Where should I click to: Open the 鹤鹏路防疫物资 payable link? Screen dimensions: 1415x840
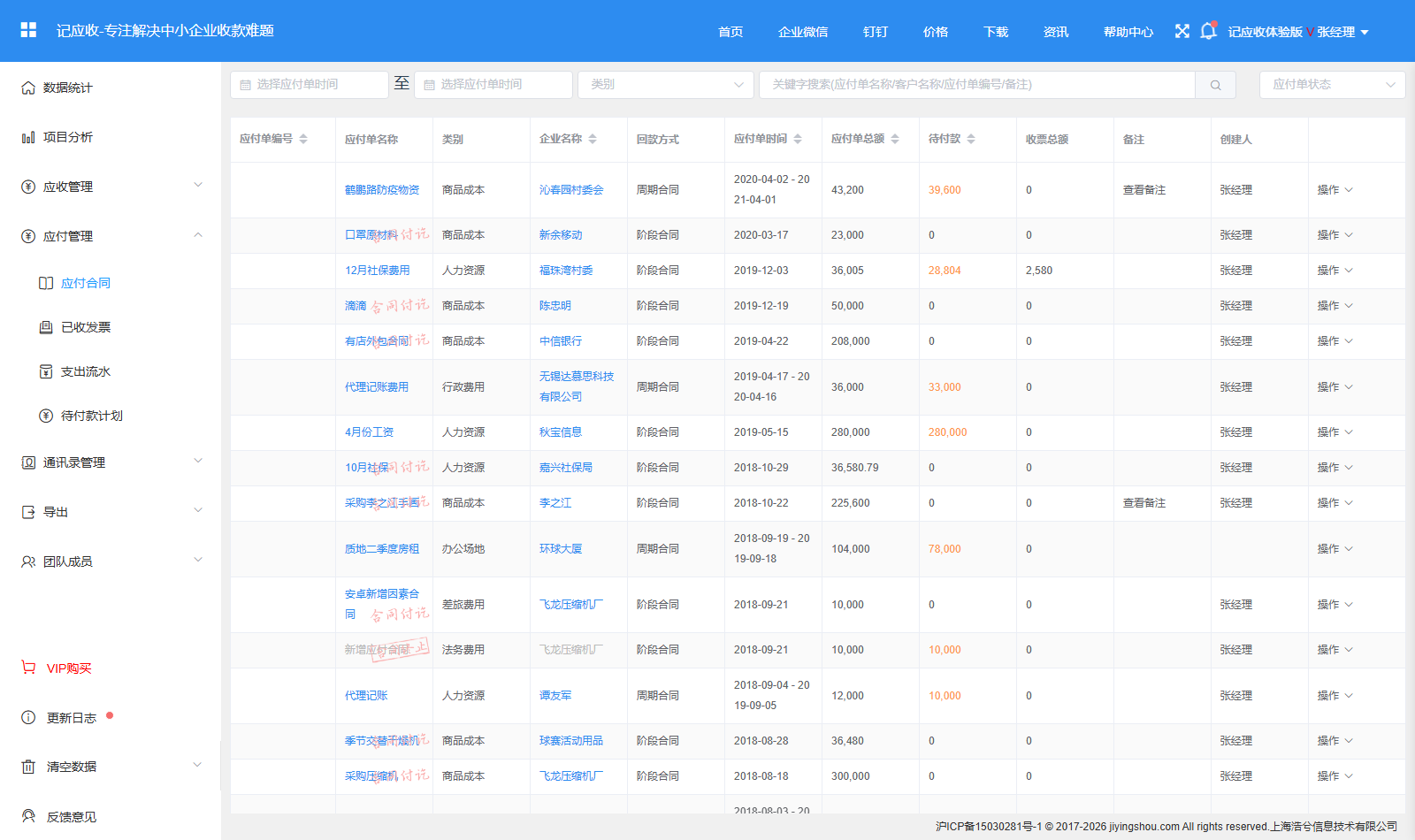click(382, 190)
